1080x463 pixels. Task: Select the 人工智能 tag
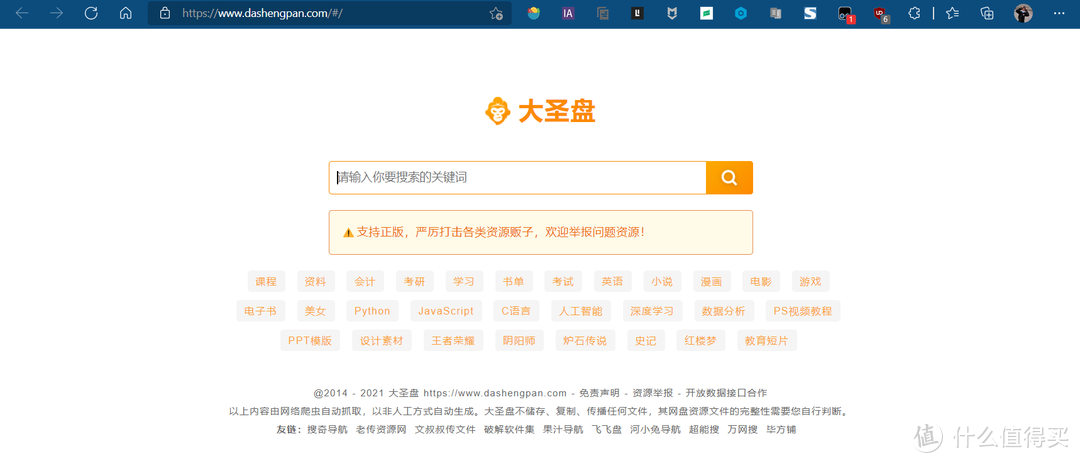click(581, 311)
